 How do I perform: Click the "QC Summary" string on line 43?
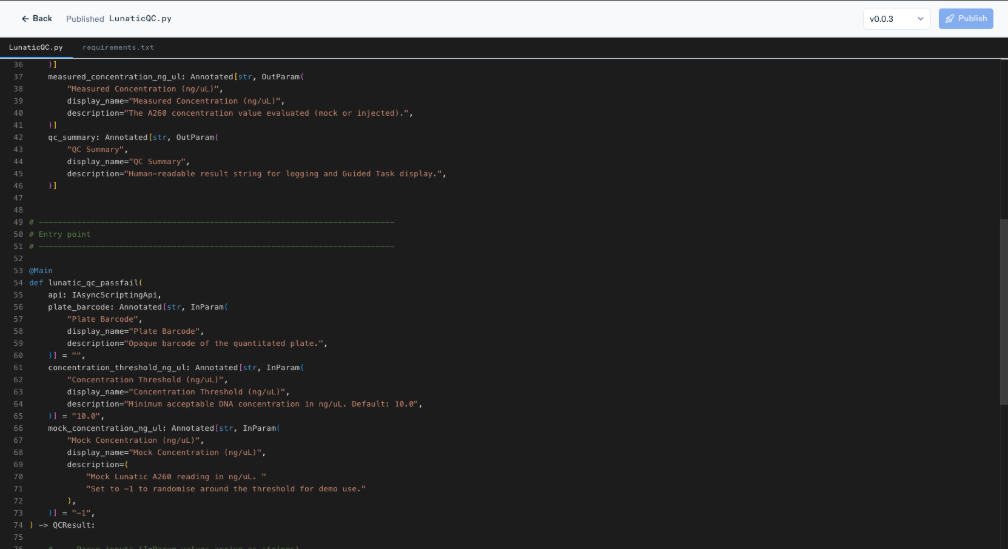click(x=97, y=149)
